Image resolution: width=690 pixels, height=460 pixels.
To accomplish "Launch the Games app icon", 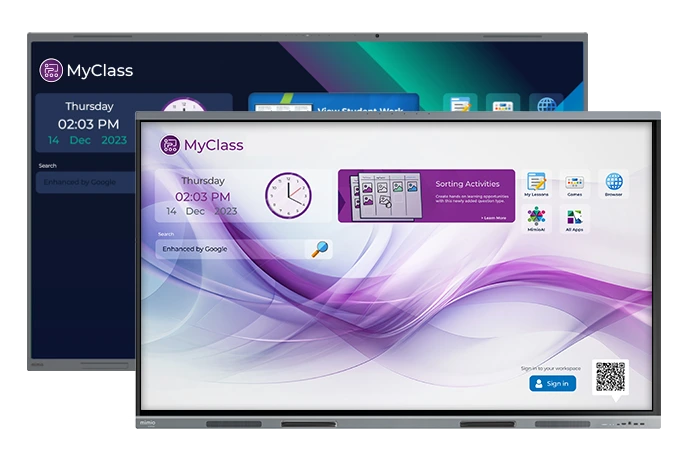I will click(574, 184).
